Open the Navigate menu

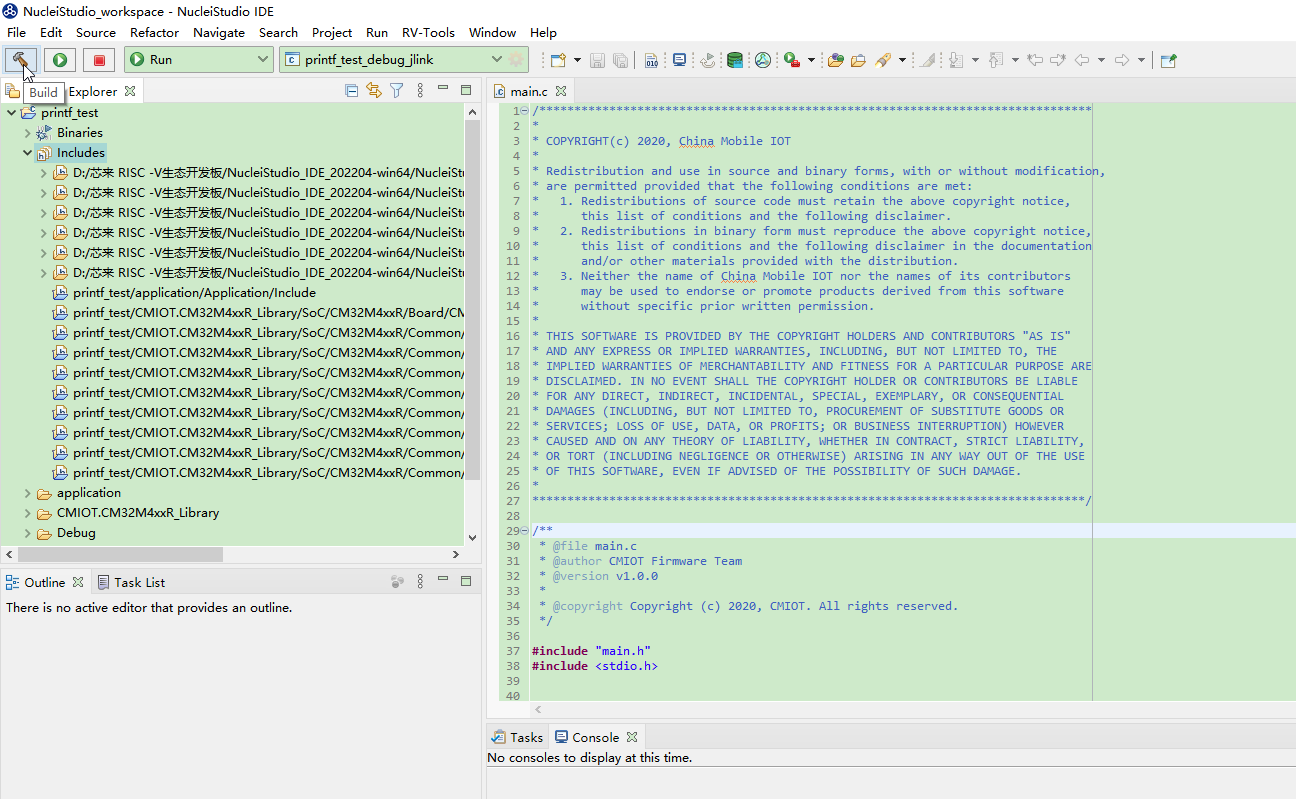tap(219, 32)
